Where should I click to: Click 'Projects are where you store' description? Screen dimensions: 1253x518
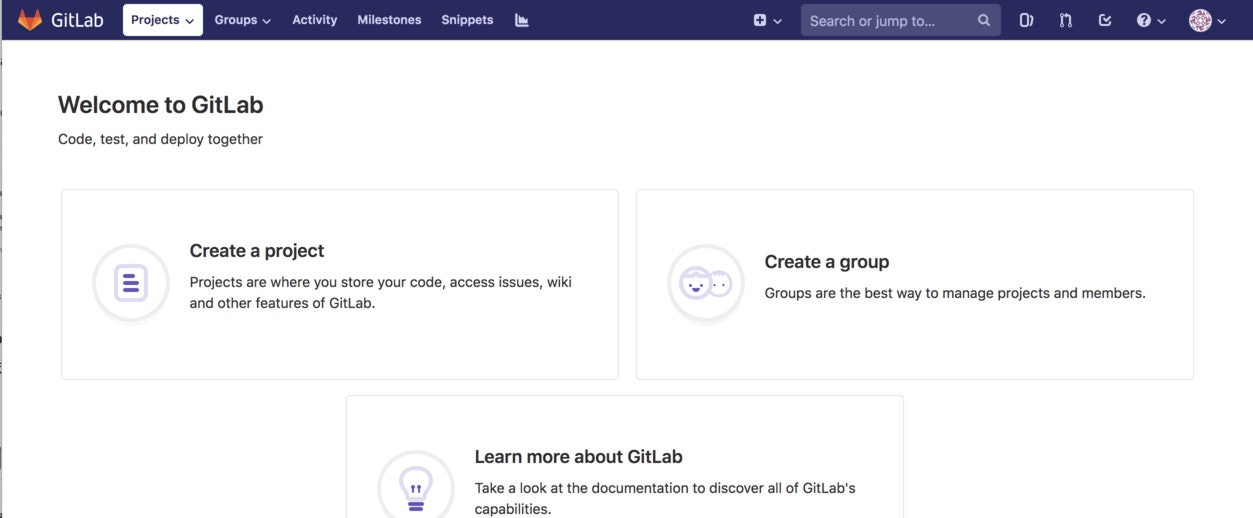(x=381, y=292)
